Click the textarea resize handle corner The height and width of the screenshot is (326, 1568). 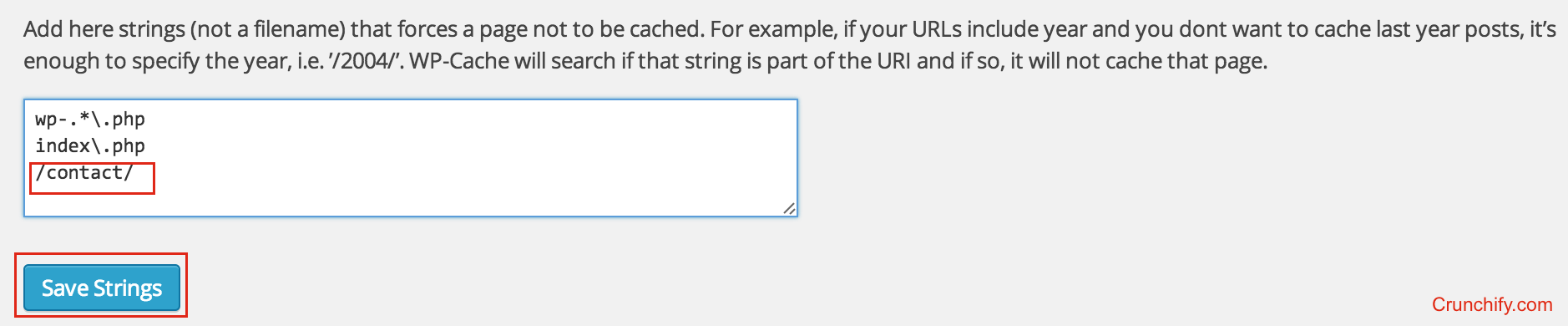click(789, 208)
